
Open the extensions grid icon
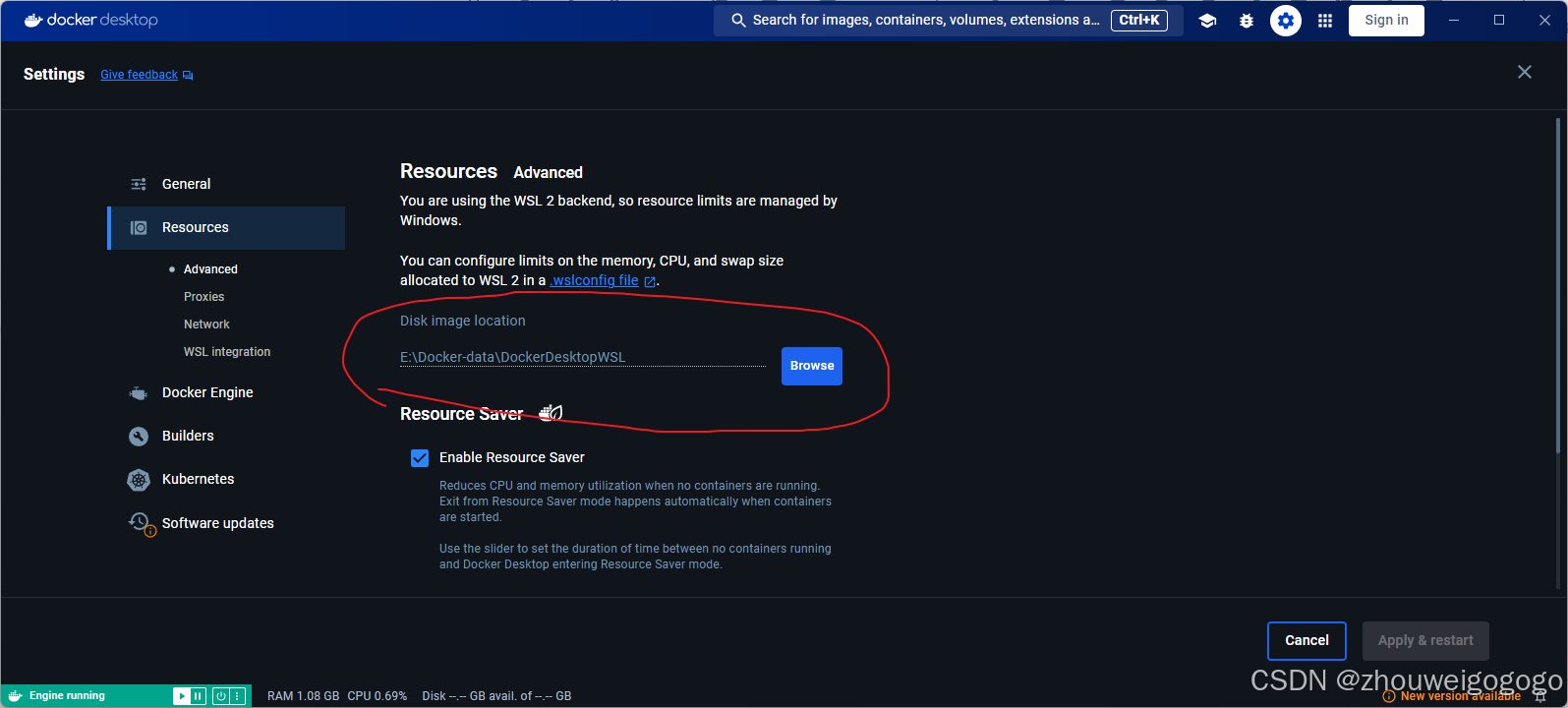pyautogui.click(x=1325, y=21)
